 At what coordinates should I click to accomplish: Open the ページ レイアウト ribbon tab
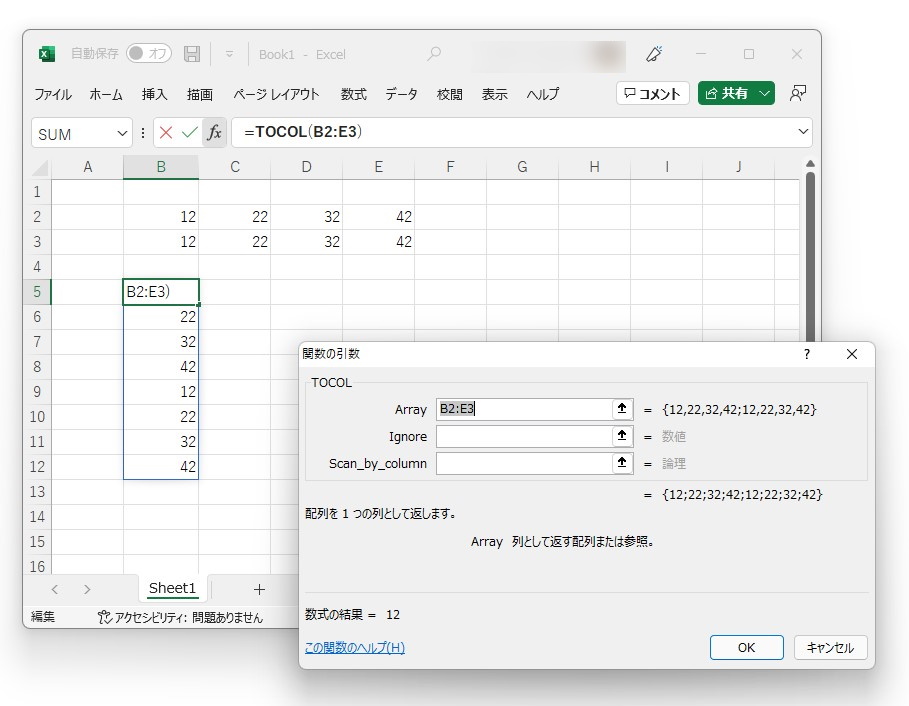pyautogui.click(x=276, y=94)
